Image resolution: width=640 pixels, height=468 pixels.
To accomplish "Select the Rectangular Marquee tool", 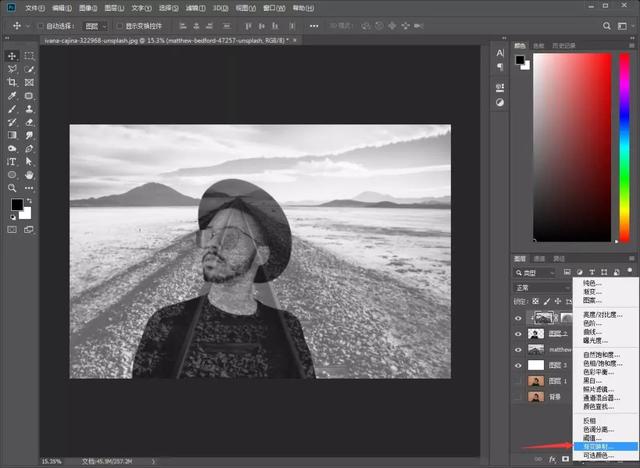I will [x=29, y=56].
